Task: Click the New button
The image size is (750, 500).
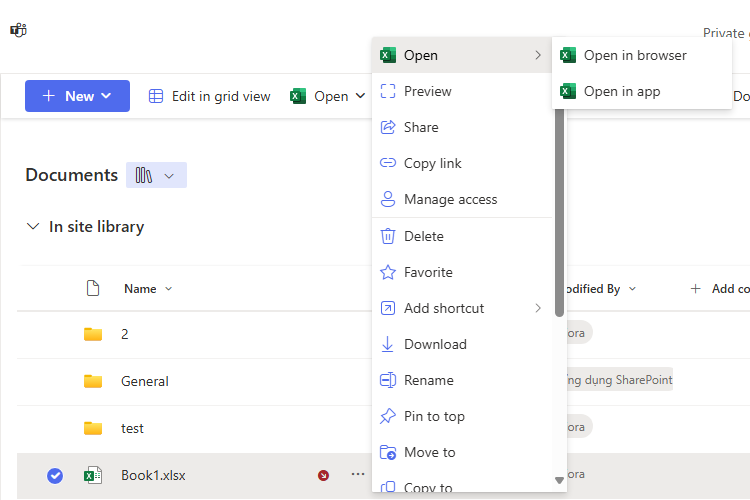Action: tap(77, 96)
